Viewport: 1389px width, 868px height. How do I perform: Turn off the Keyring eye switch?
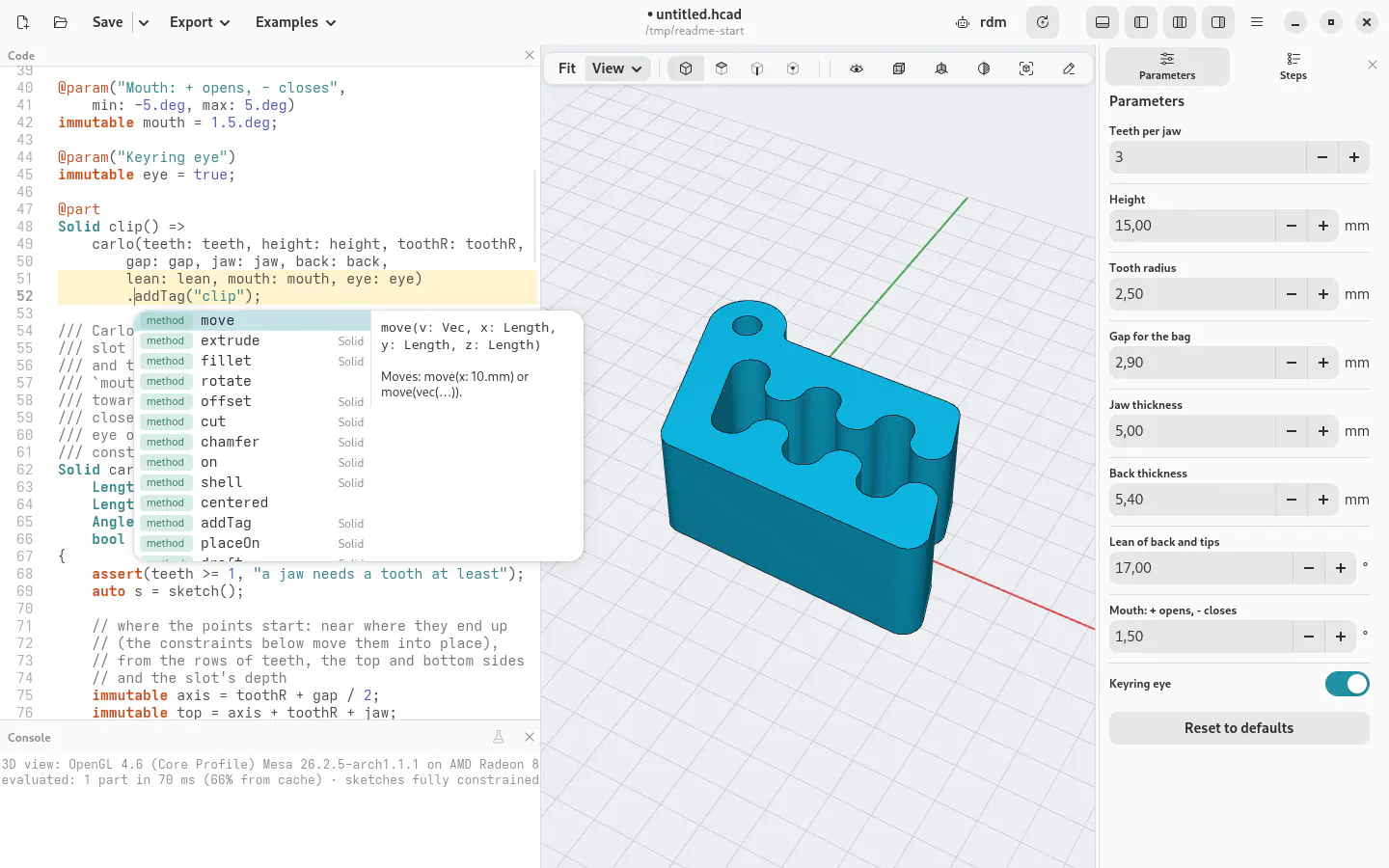1348,684
